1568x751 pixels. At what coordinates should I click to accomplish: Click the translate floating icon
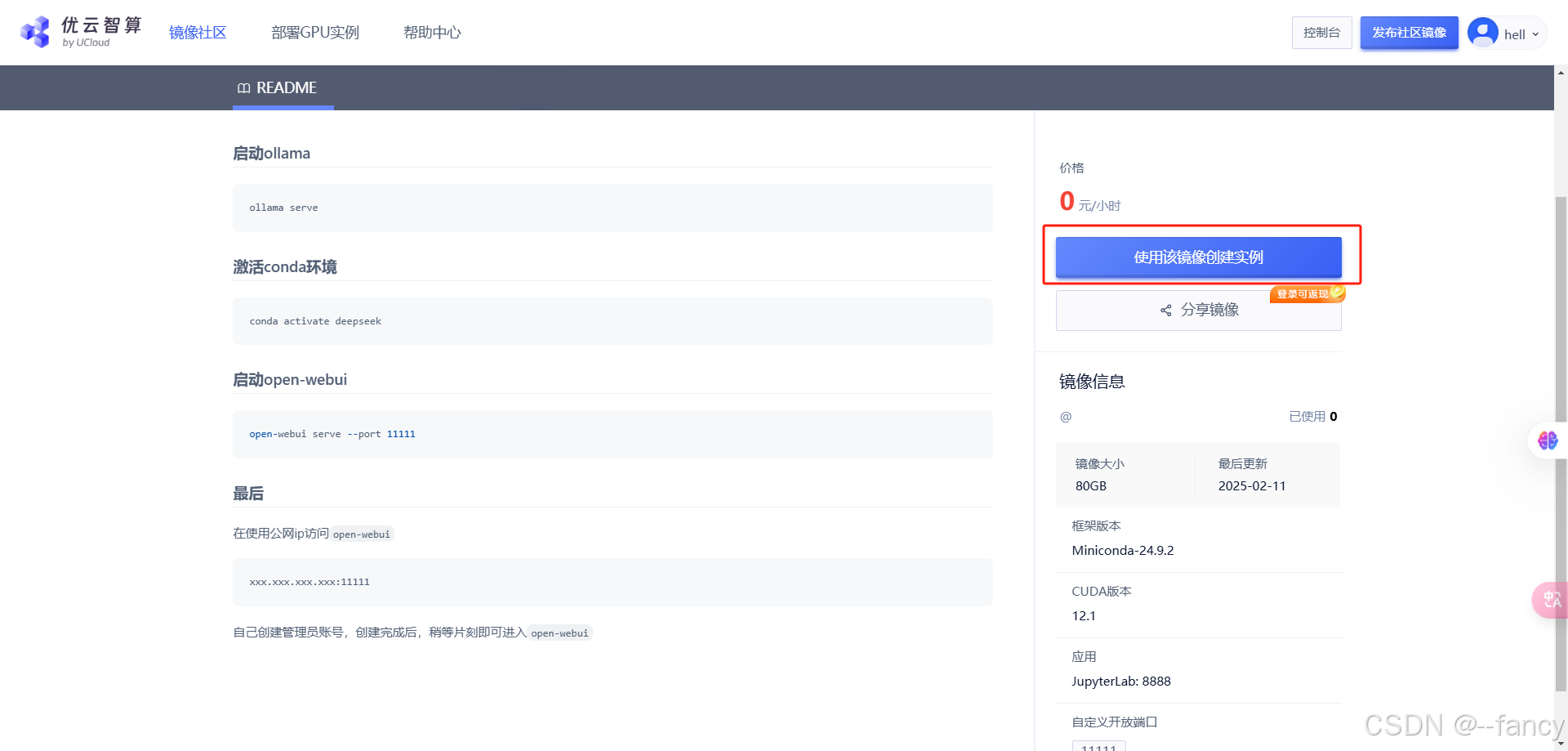pyautogui.click(x=1552, y=600)
